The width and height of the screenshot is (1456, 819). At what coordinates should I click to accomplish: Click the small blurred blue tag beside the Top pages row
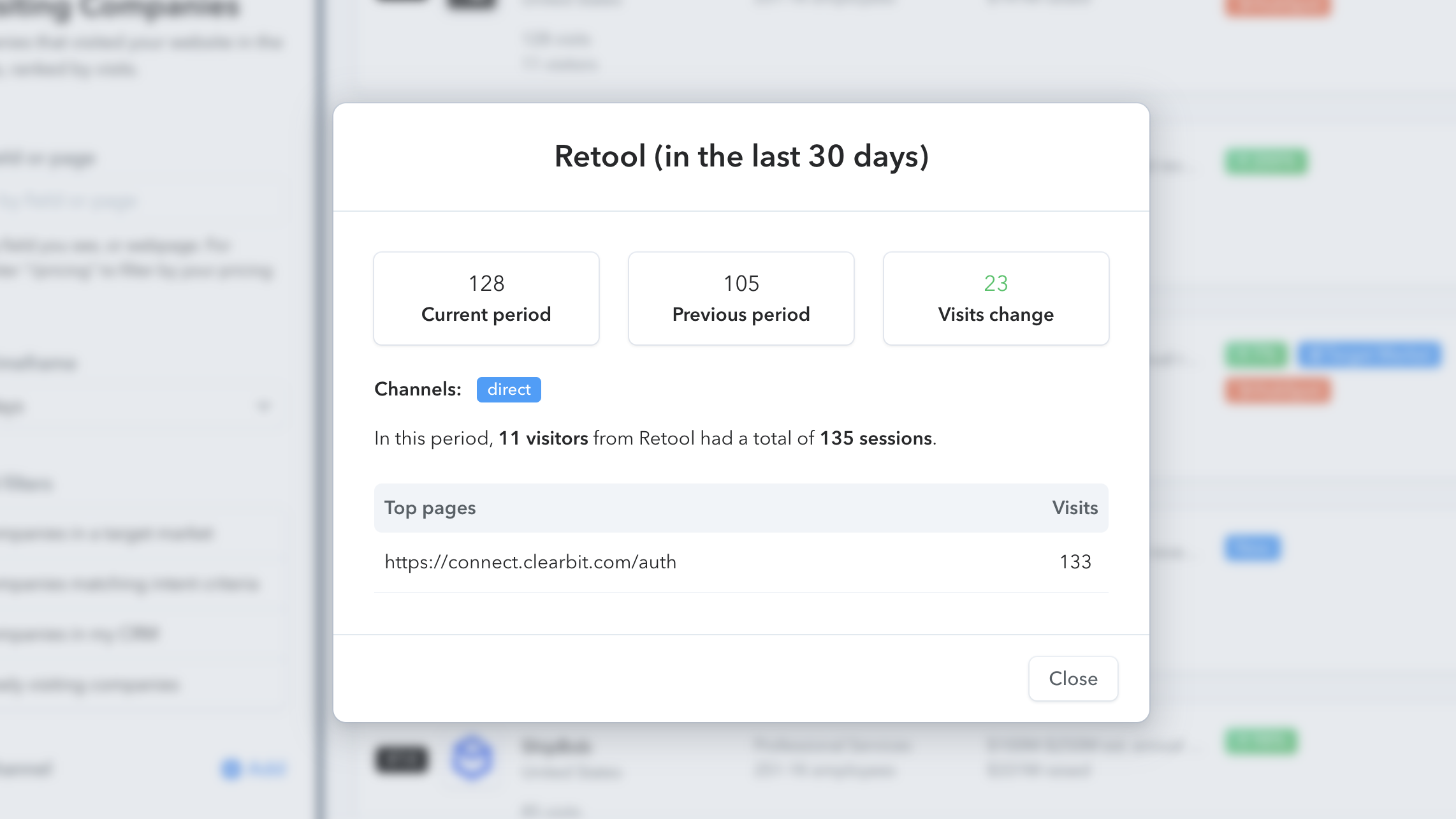tap(1252, 548)
